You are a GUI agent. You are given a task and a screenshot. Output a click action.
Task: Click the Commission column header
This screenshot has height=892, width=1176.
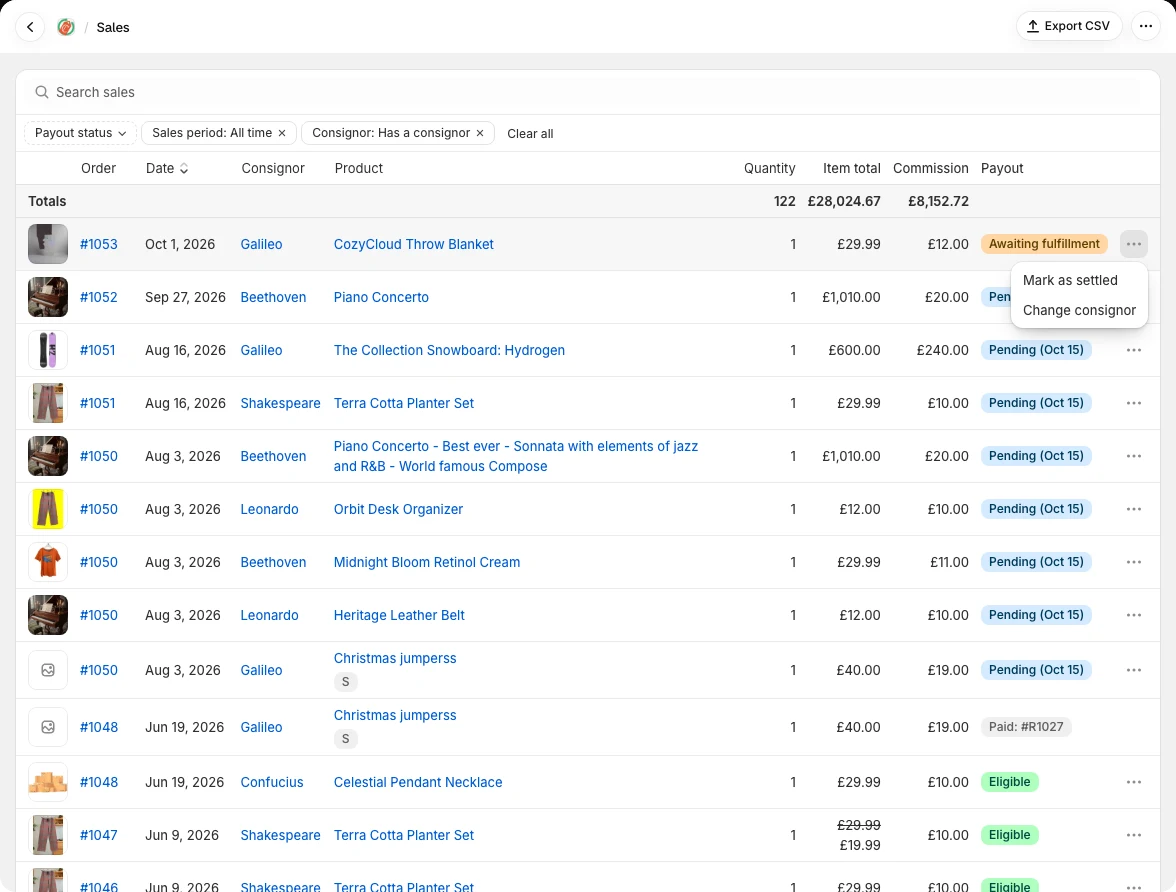(x=931, y=168)
